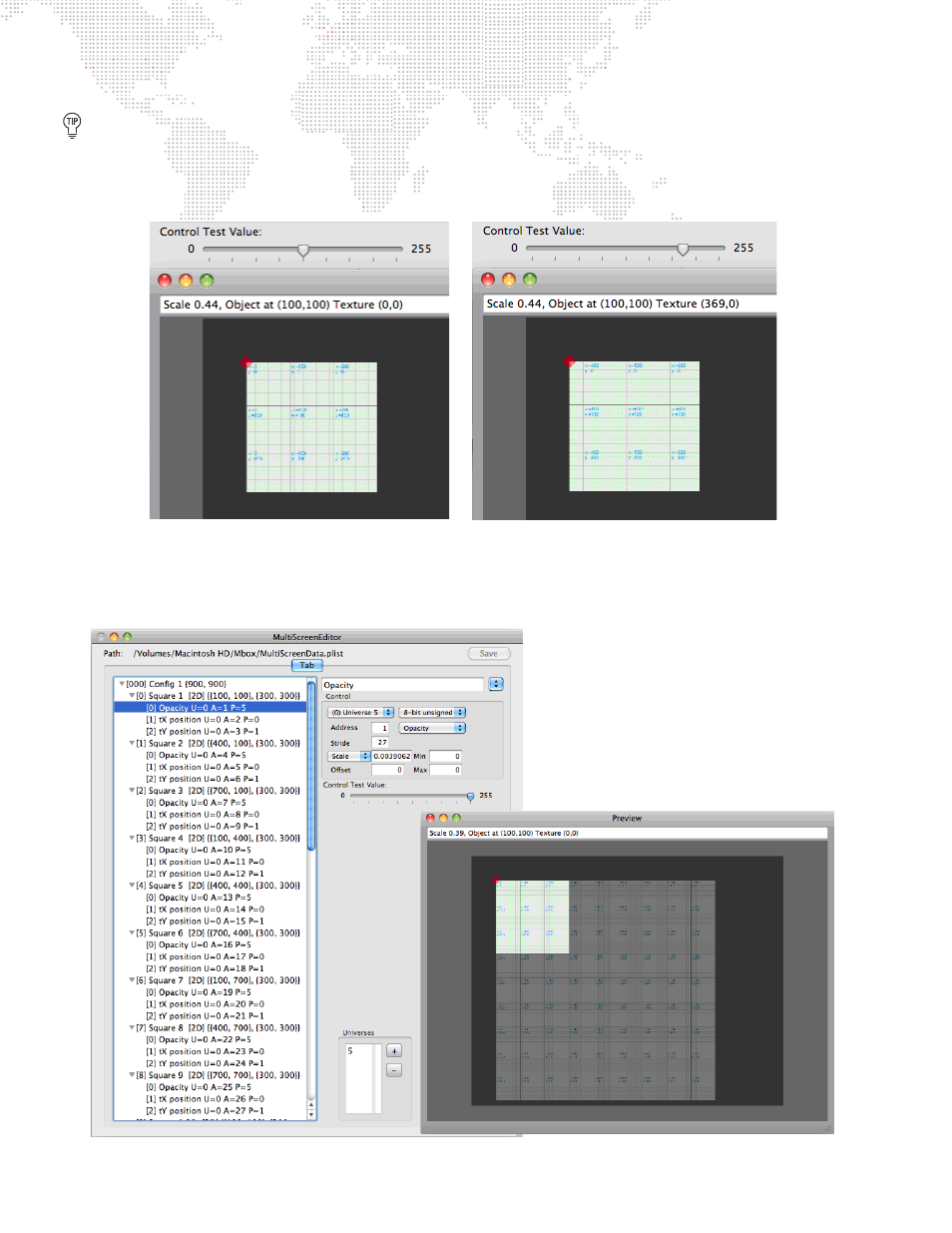The image size is (952, 1233).
Task: Collapse the [8] Square 9 node
Action: coord(132,1075)
